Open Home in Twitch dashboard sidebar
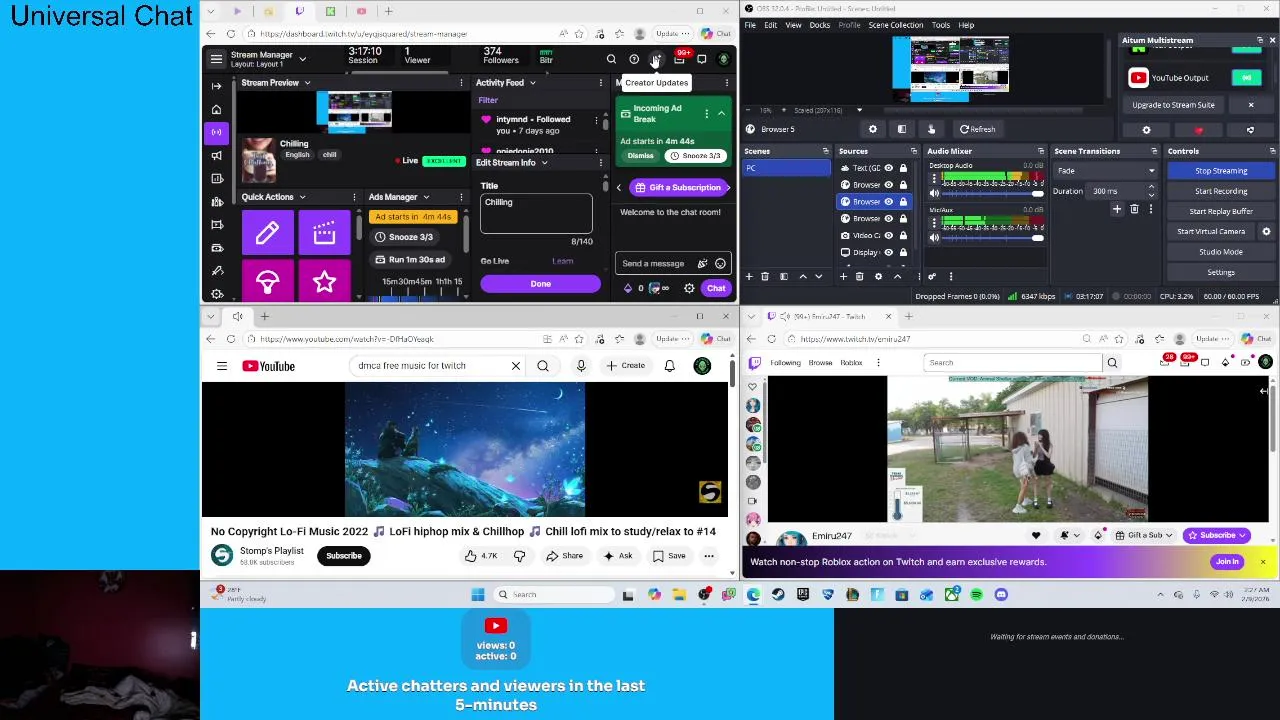Image resolution: width=1280 pixels, height=720 pixels. (217, 109)
